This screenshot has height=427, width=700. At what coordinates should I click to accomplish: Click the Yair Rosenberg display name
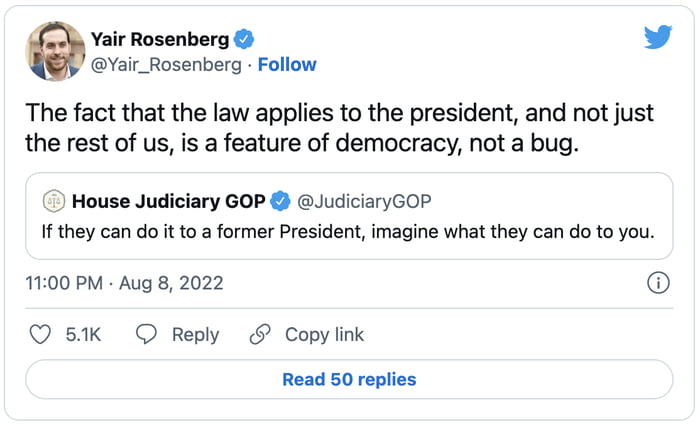tap(158, 40)
